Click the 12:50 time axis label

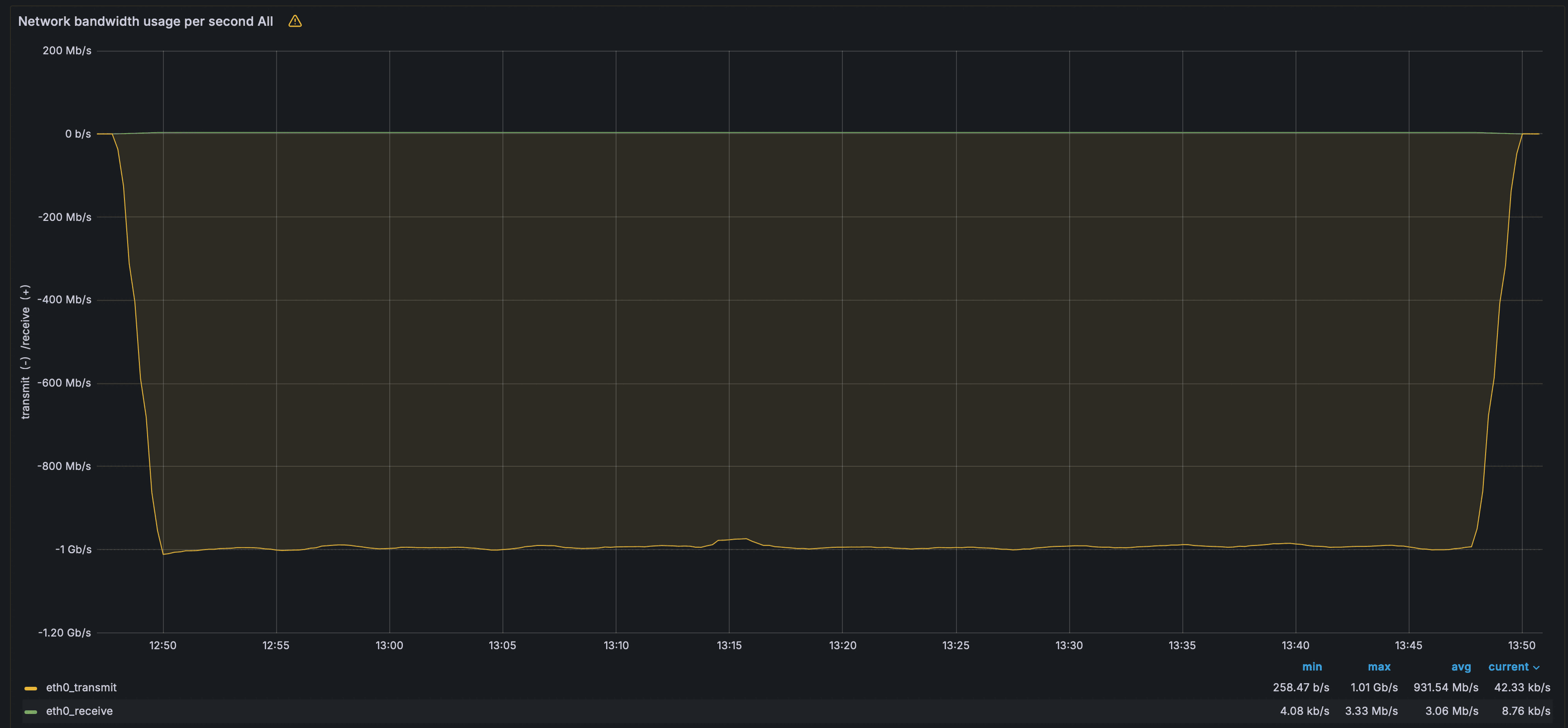pos(163,645)
